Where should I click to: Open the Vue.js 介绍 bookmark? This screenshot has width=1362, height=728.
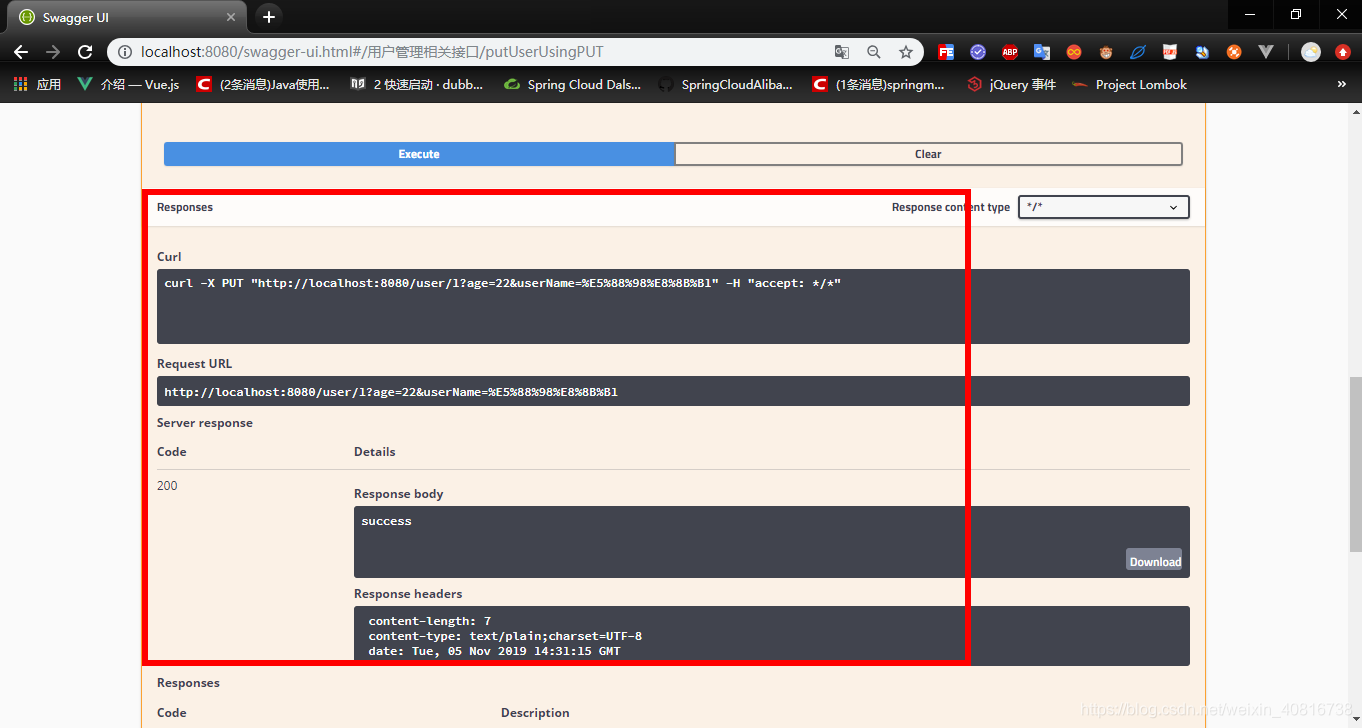(x=129, y=85)
